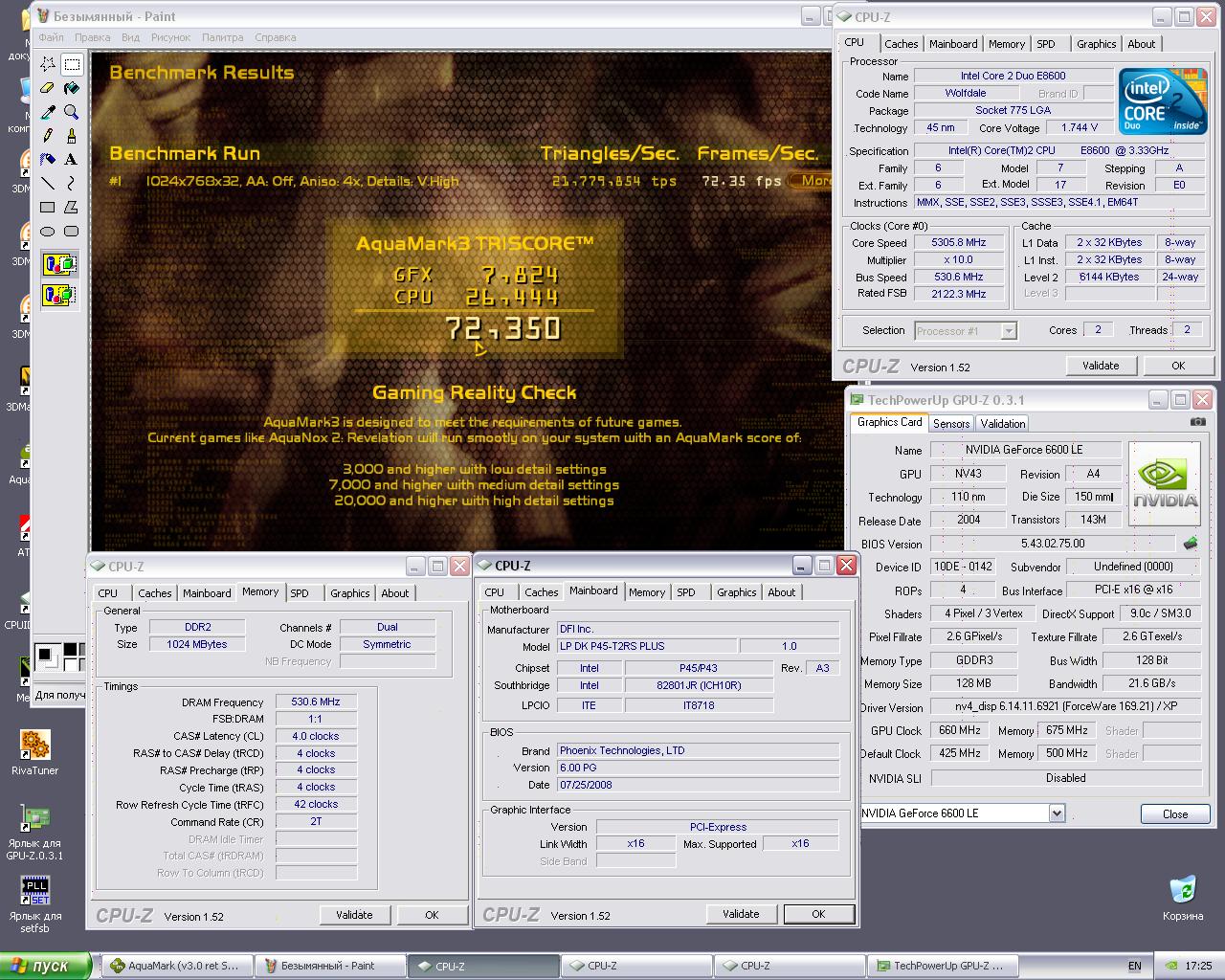This screenshot has height=980, width=1225.
Task: Choose the Ellipse shape tool
Action: [48, 232]
